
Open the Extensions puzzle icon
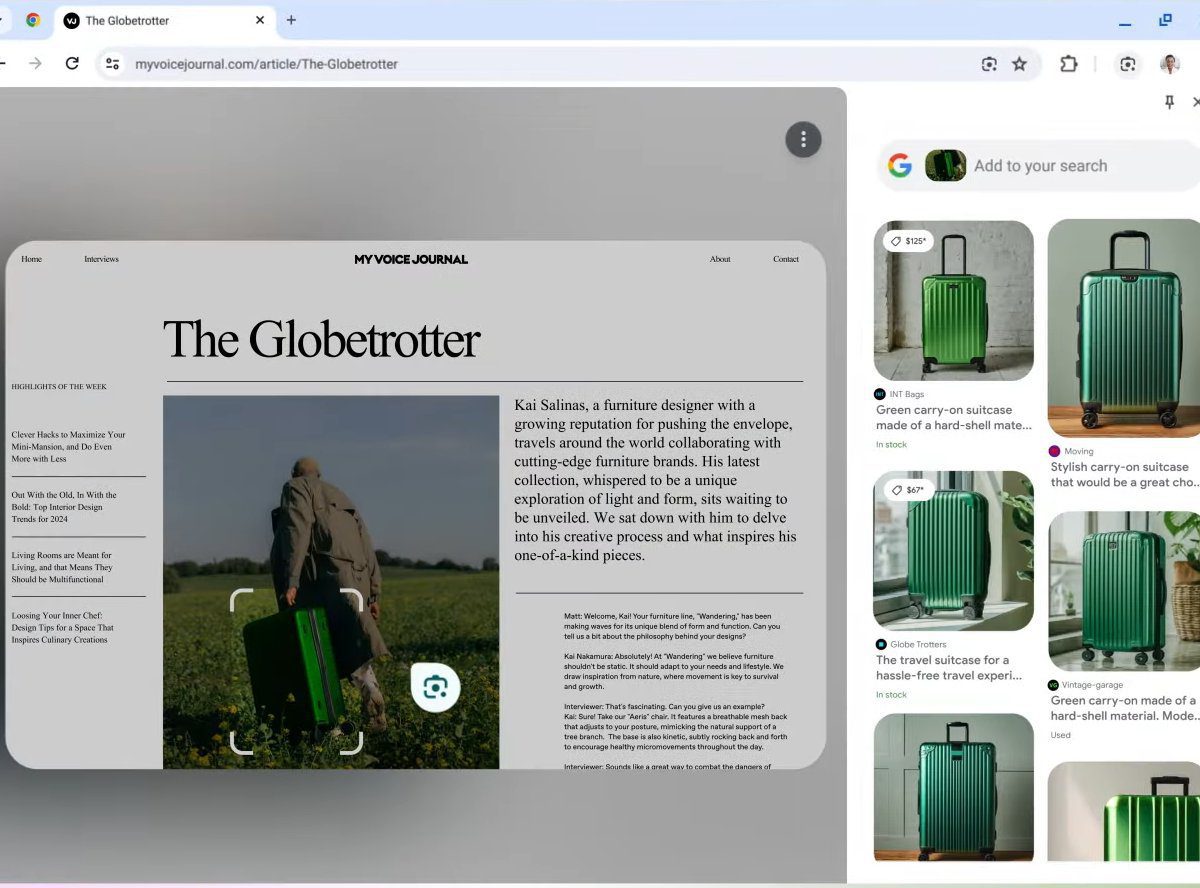(1068, 64)
